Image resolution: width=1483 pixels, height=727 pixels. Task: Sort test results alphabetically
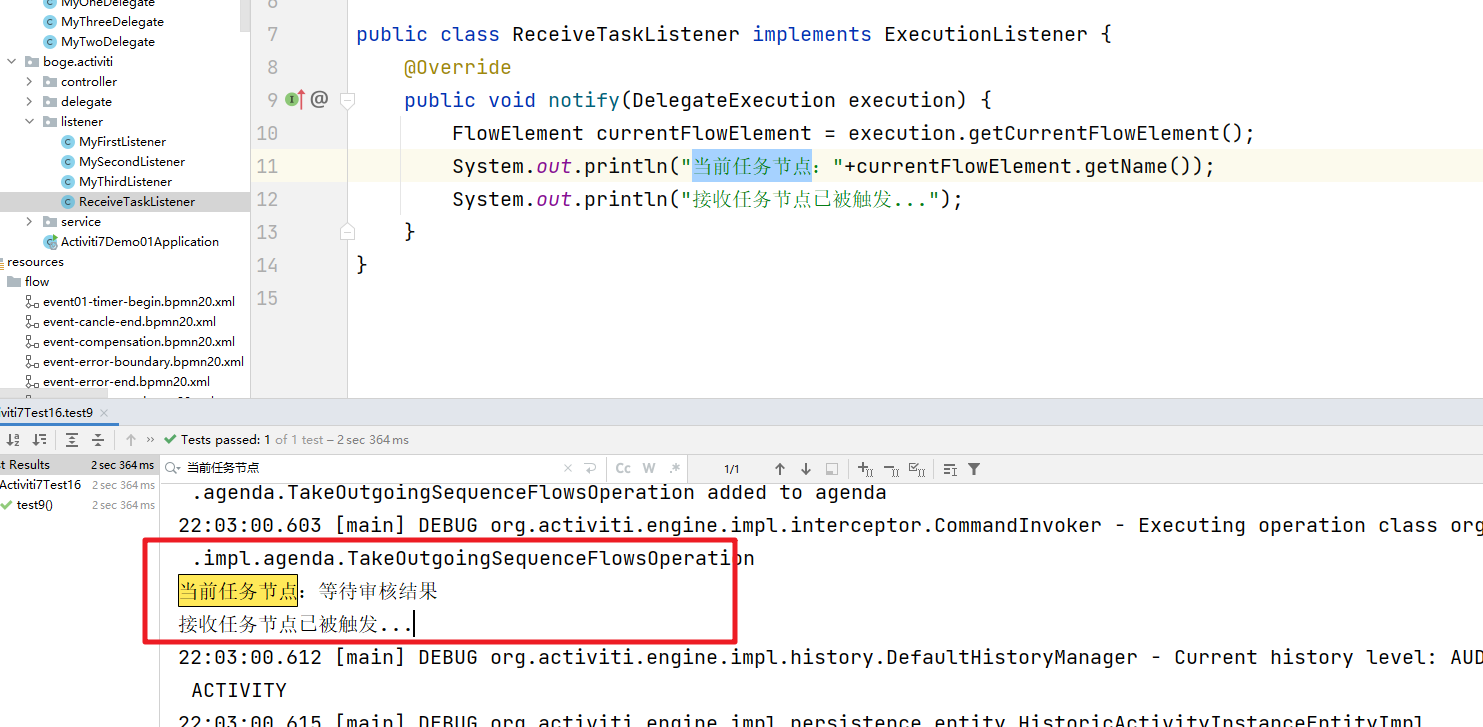pos(15,440)
